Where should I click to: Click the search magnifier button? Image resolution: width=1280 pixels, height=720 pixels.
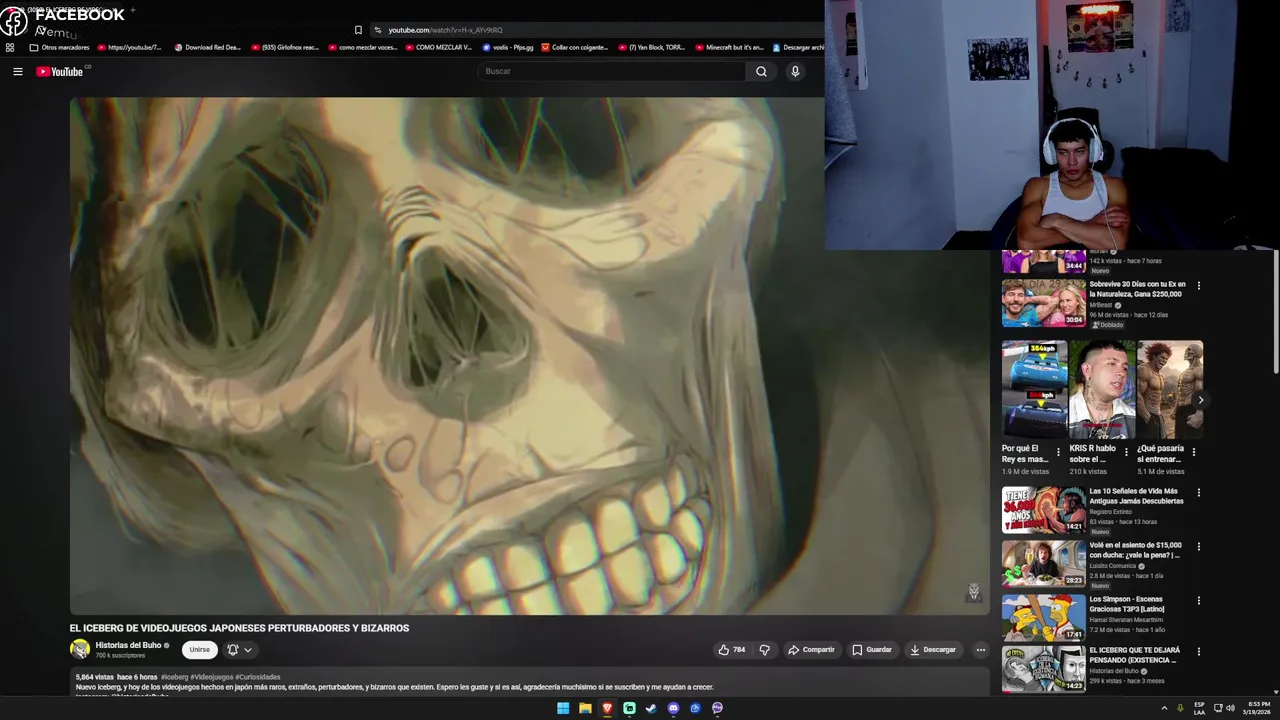pos(761,71)
